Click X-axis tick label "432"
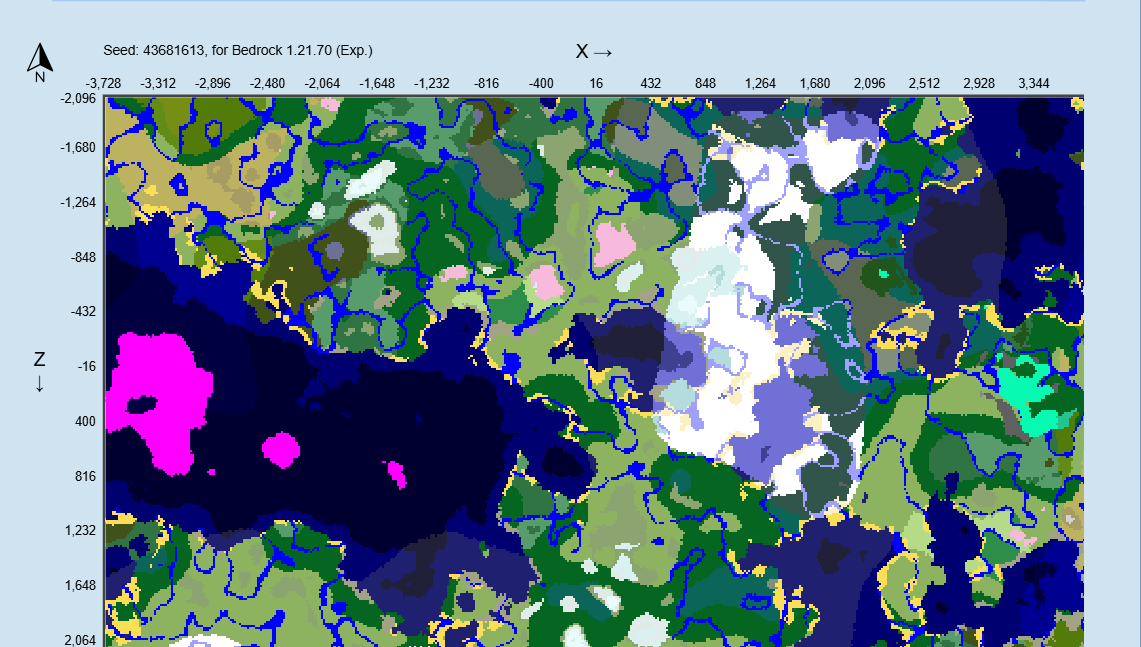This screenshot has width=1141, height=647. 651,84
